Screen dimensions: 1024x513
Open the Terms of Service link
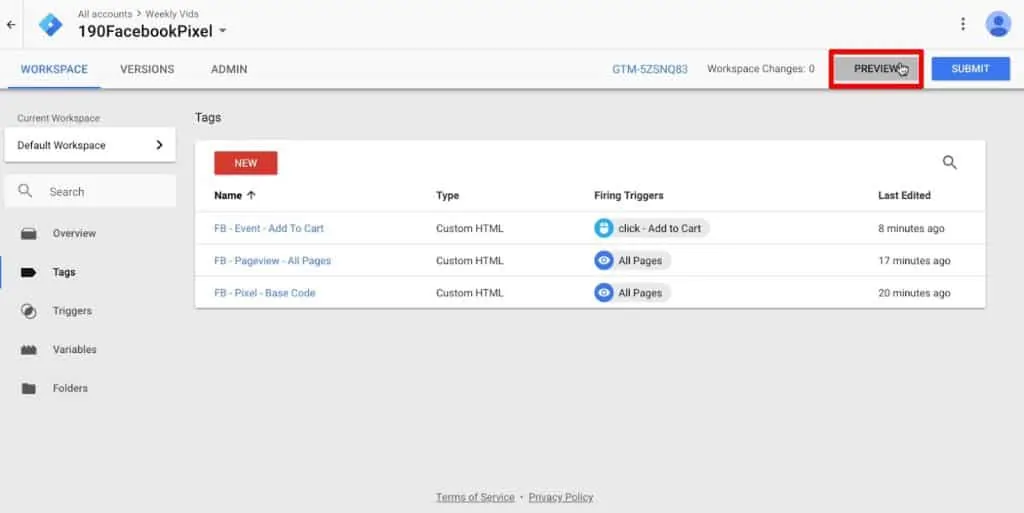point(475,497)
